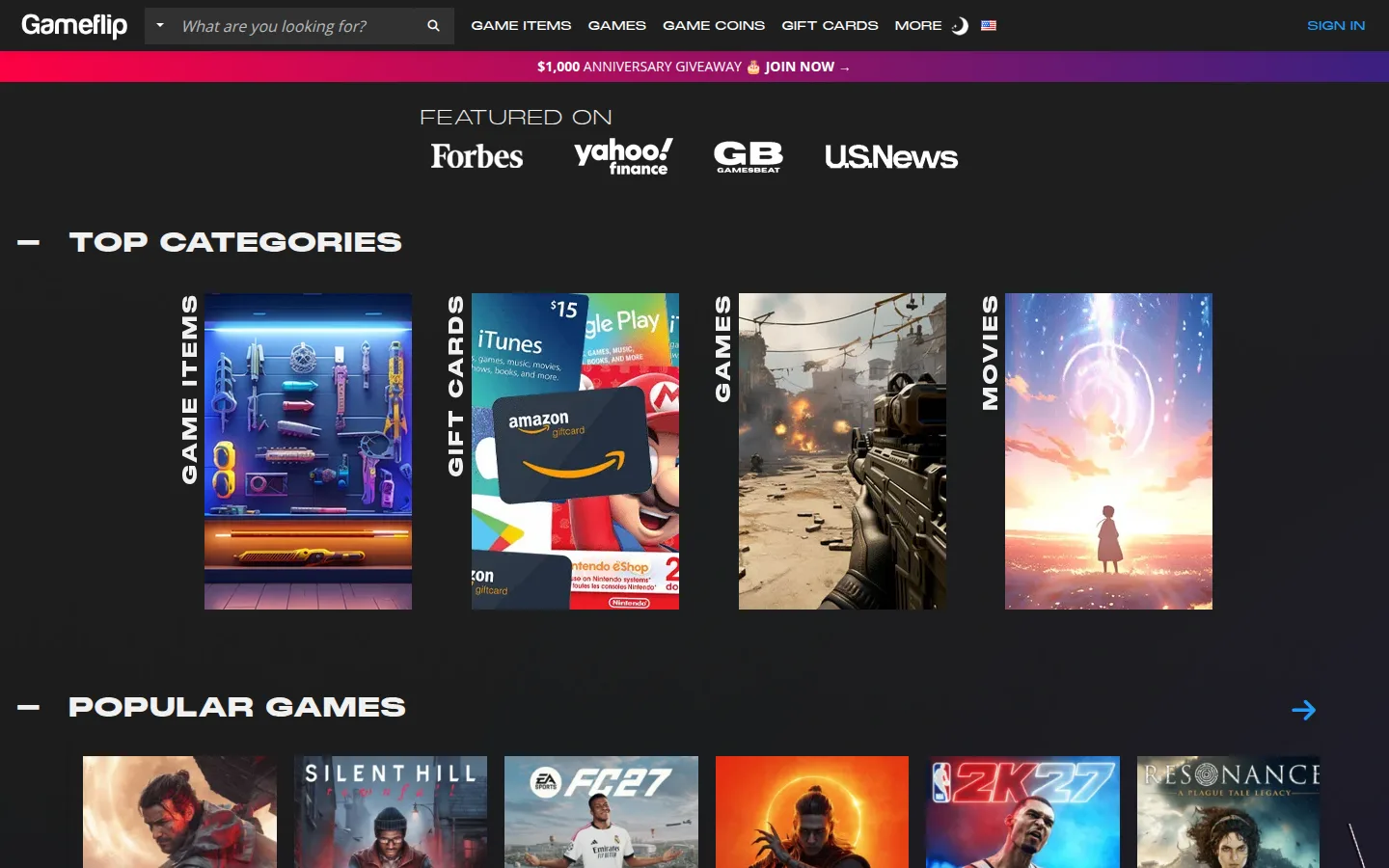Click the Gameflip logo

pos(74,25)
